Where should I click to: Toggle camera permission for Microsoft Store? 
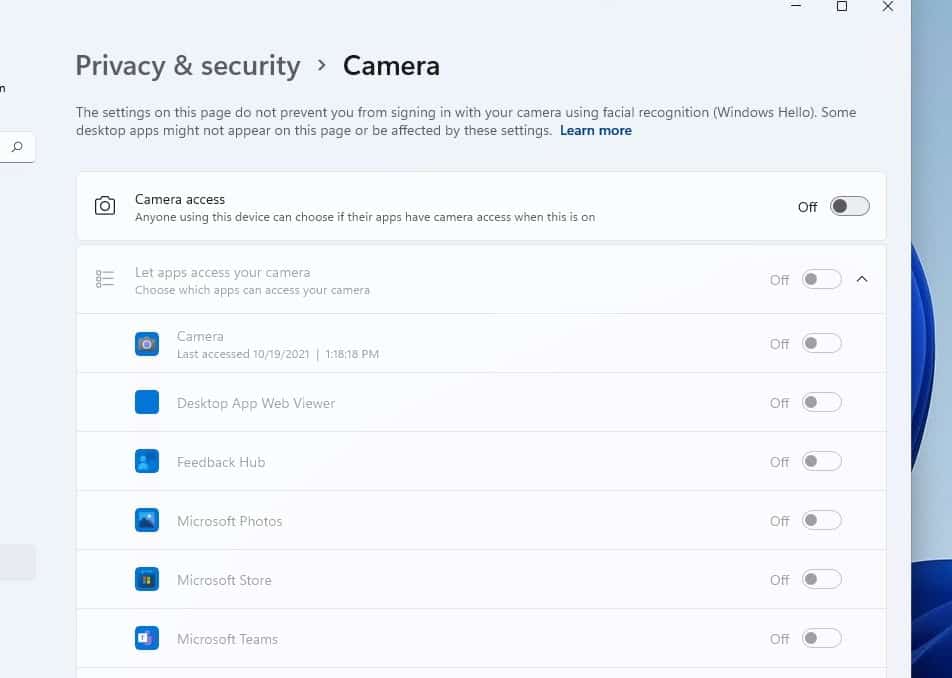pyautogui.click(x=822, y=579)
